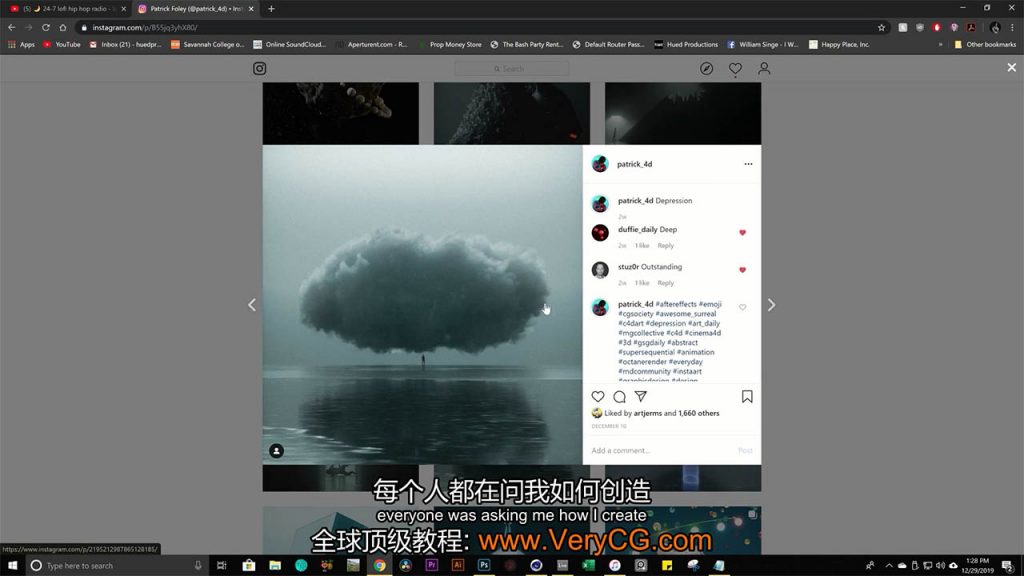The width and height of the screenshot is (1024, 576).
Task: Open stuz0r's profile avatar
Action: (x=600, y=270)
